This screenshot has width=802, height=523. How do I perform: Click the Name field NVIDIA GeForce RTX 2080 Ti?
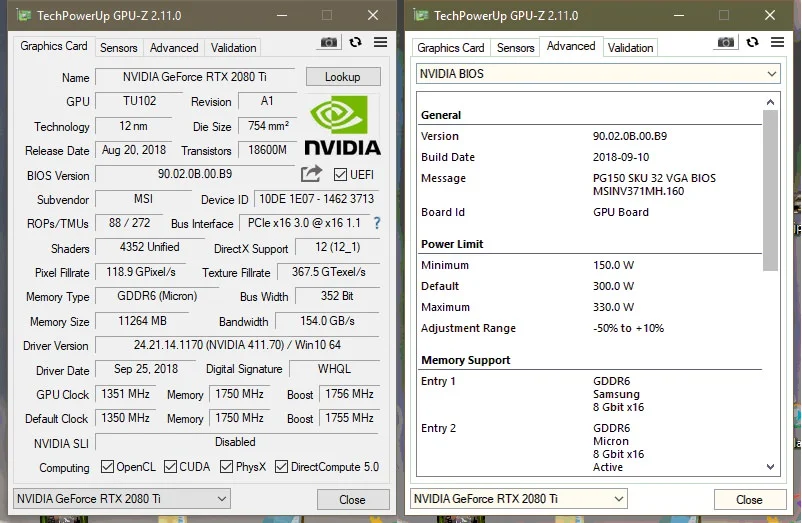coord(195,77)
